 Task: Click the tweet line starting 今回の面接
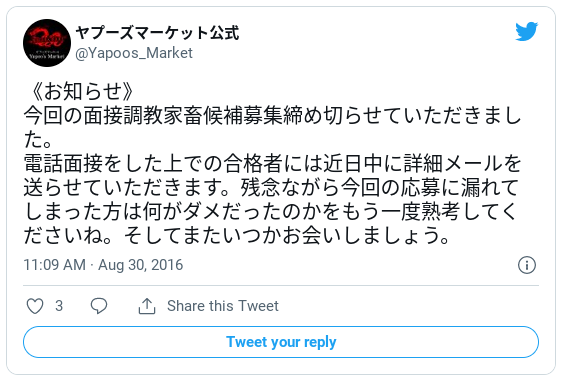click(x=272, y=116)
